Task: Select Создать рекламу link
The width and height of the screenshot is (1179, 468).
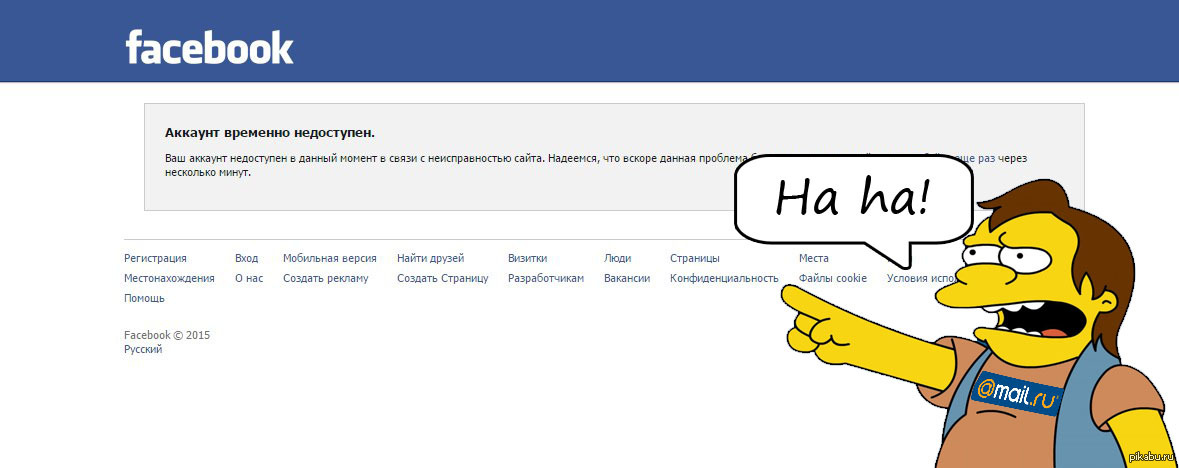Action: pos(326,278)
